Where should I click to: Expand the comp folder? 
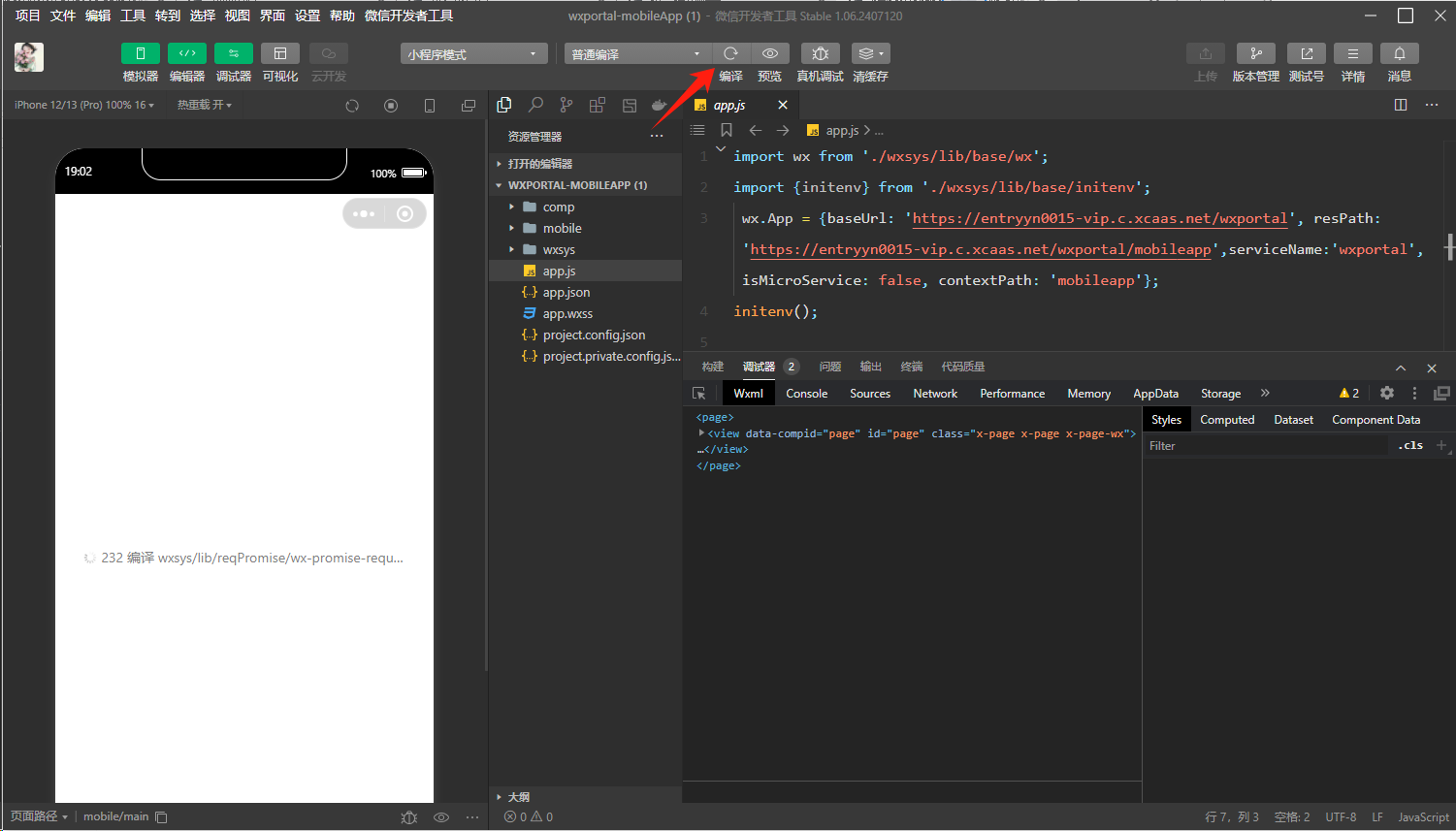pyautogui.click(x=586, y=207)
